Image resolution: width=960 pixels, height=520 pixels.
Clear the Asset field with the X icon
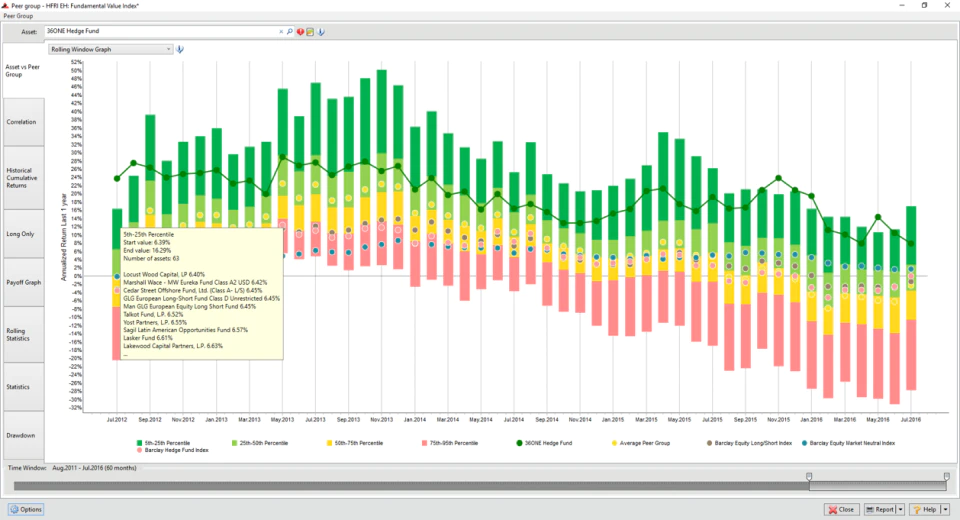281,31
